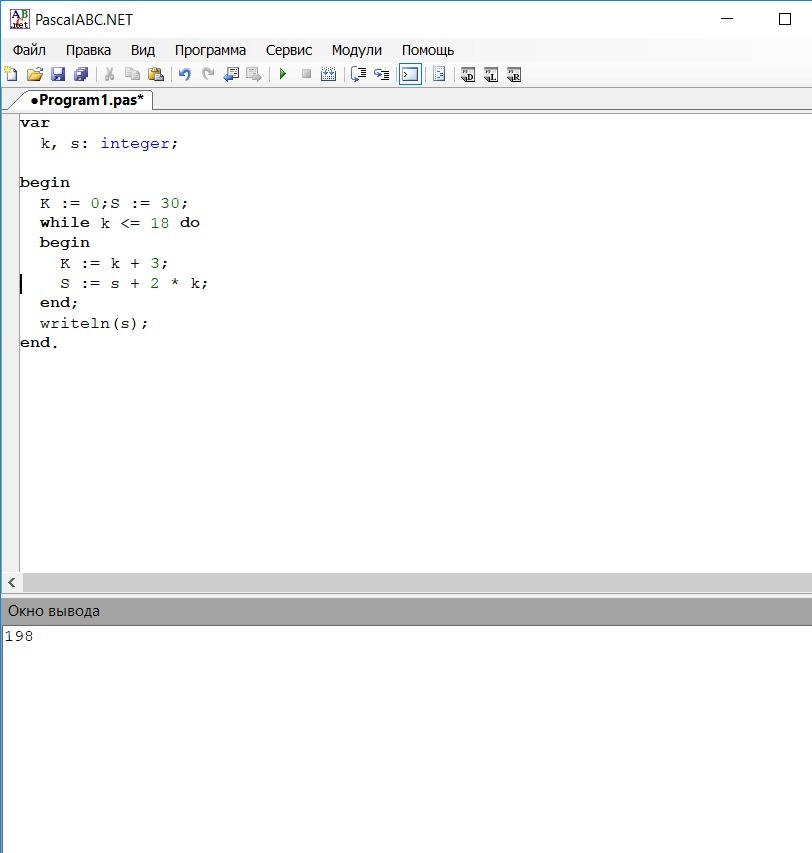The image size is (812, 853).
Task: Undo the last edit
Action: pos(185,74)
